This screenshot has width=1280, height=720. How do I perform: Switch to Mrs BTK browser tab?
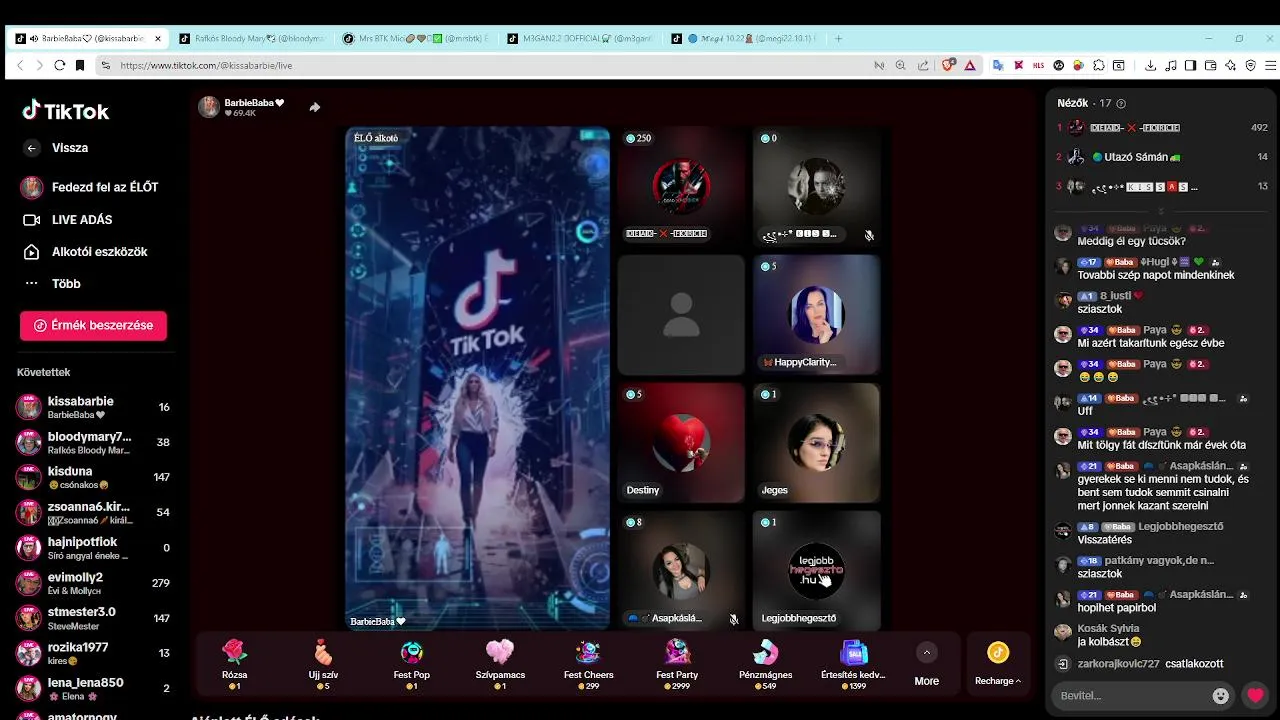pyautogui.click(x=415, y=39)
